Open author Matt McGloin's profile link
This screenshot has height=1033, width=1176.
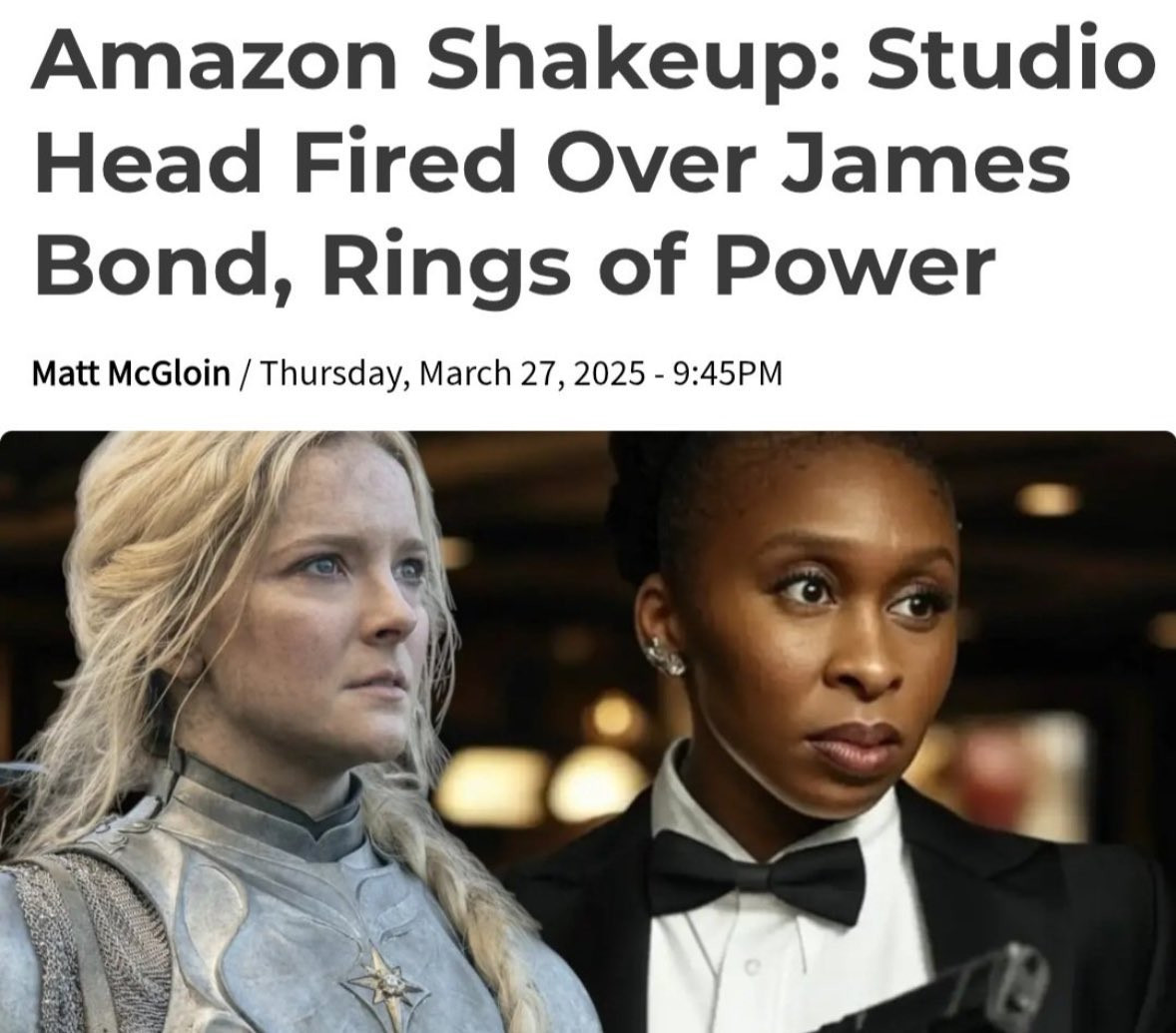click(x=131, y=372)
